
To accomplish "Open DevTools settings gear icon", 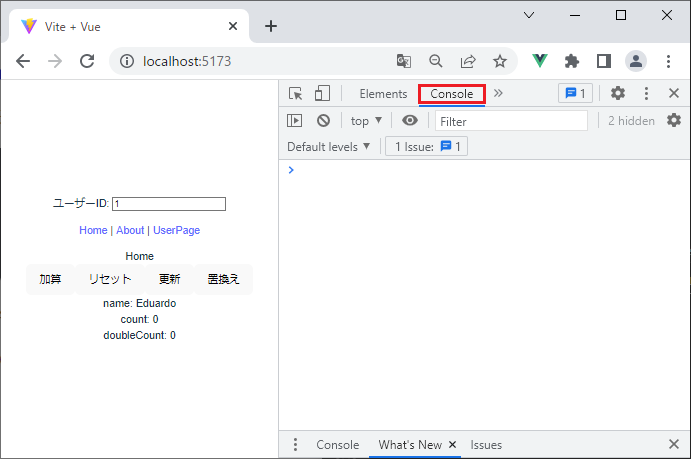I will 618,93.
